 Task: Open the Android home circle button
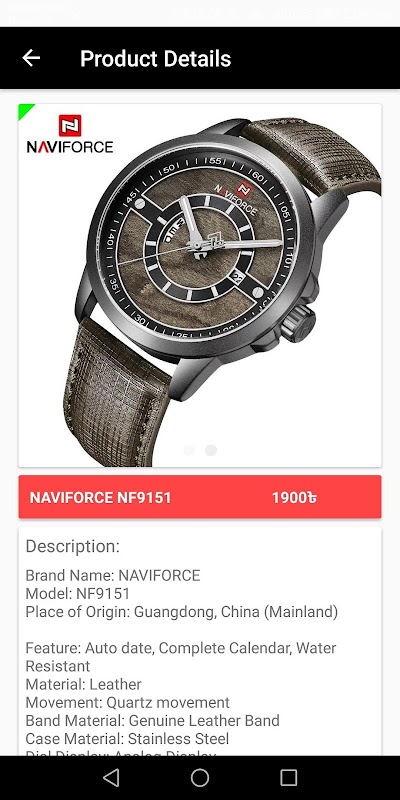(200, 778)
